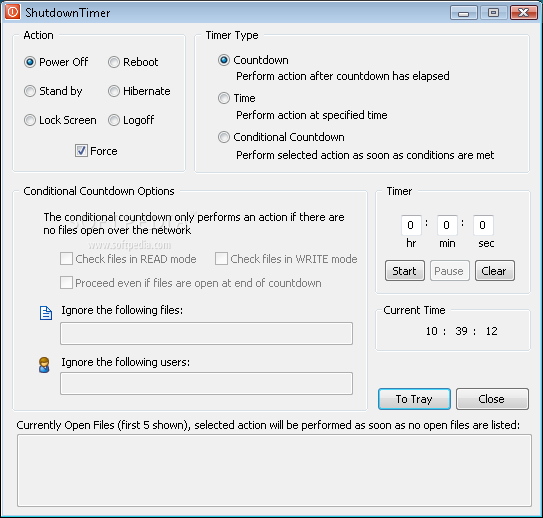Click the current time display 10 : 39 : 12
543x518 pixels.
click(x=461, y=331)
